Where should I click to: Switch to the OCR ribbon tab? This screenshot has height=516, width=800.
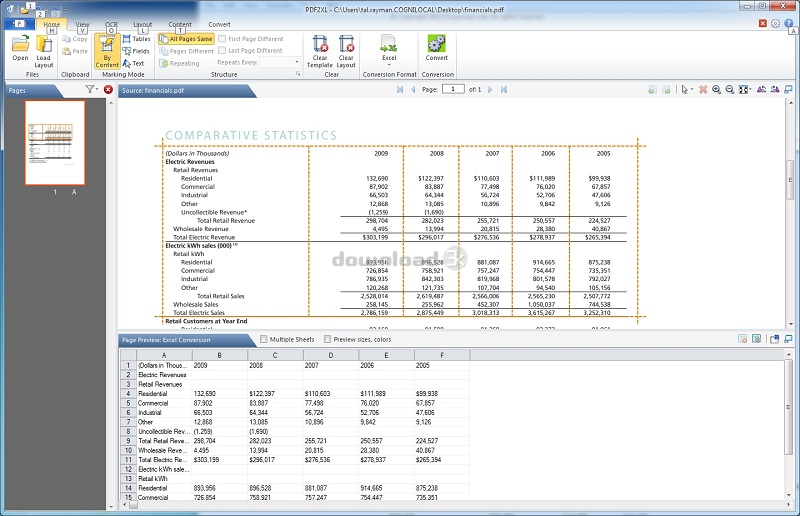111,24
